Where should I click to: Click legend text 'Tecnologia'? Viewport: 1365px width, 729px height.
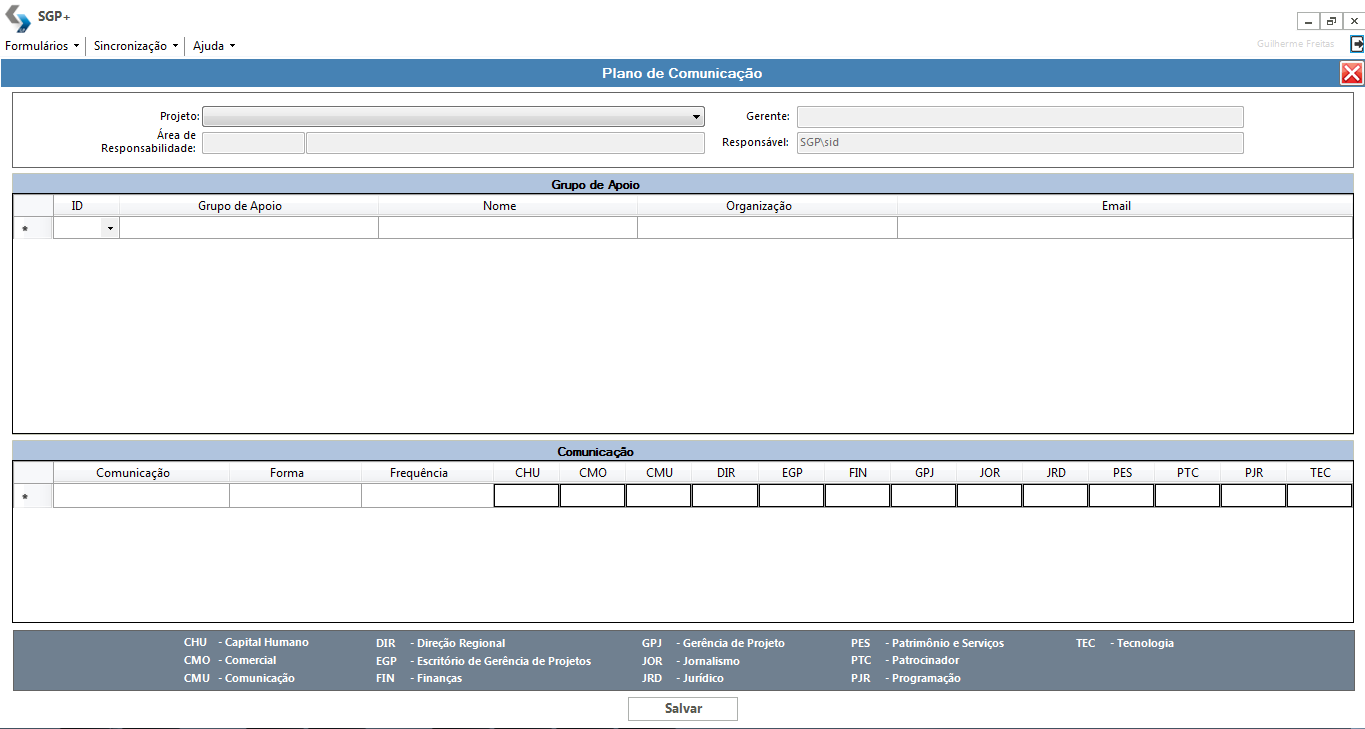(x=1145, y=643)
